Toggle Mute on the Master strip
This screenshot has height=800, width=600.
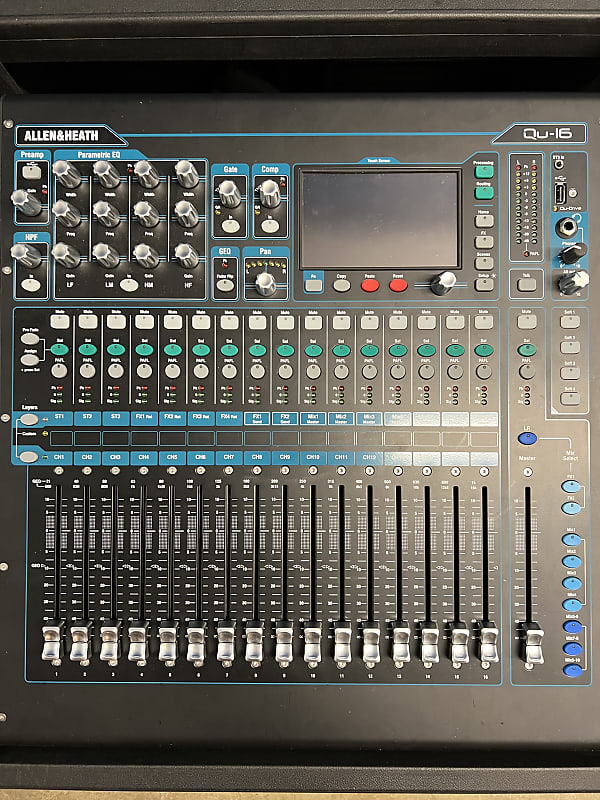[527, 321]
